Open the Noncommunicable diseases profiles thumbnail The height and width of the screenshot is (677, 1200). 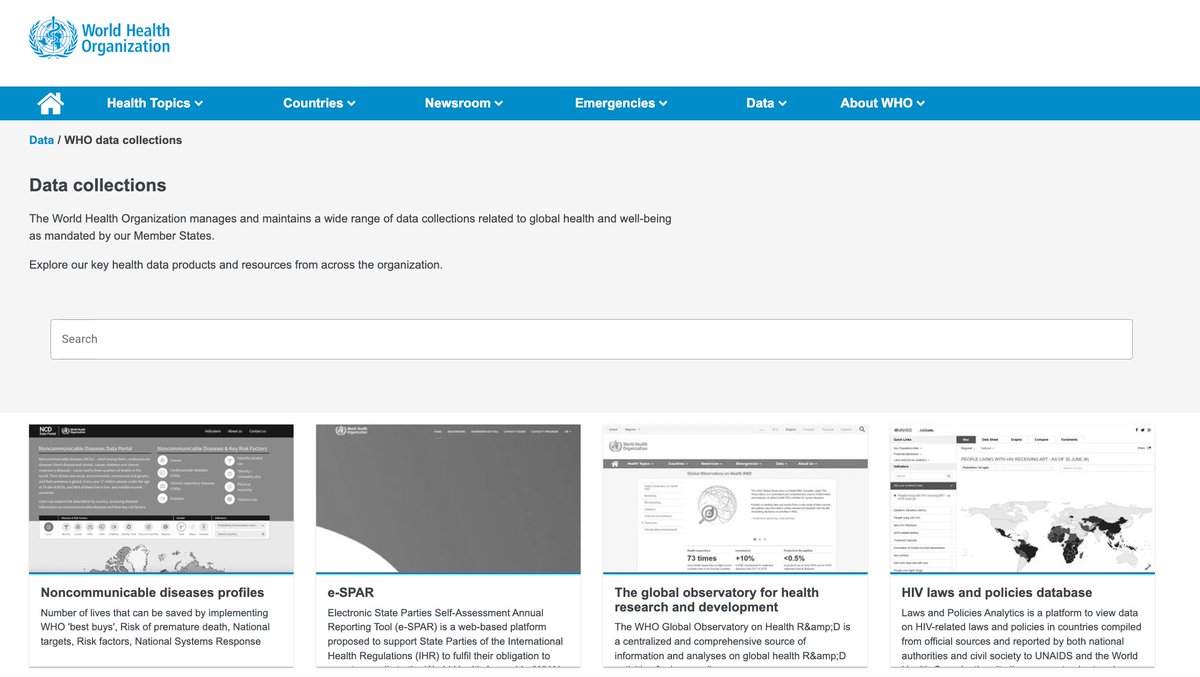[x=162, y=499]
